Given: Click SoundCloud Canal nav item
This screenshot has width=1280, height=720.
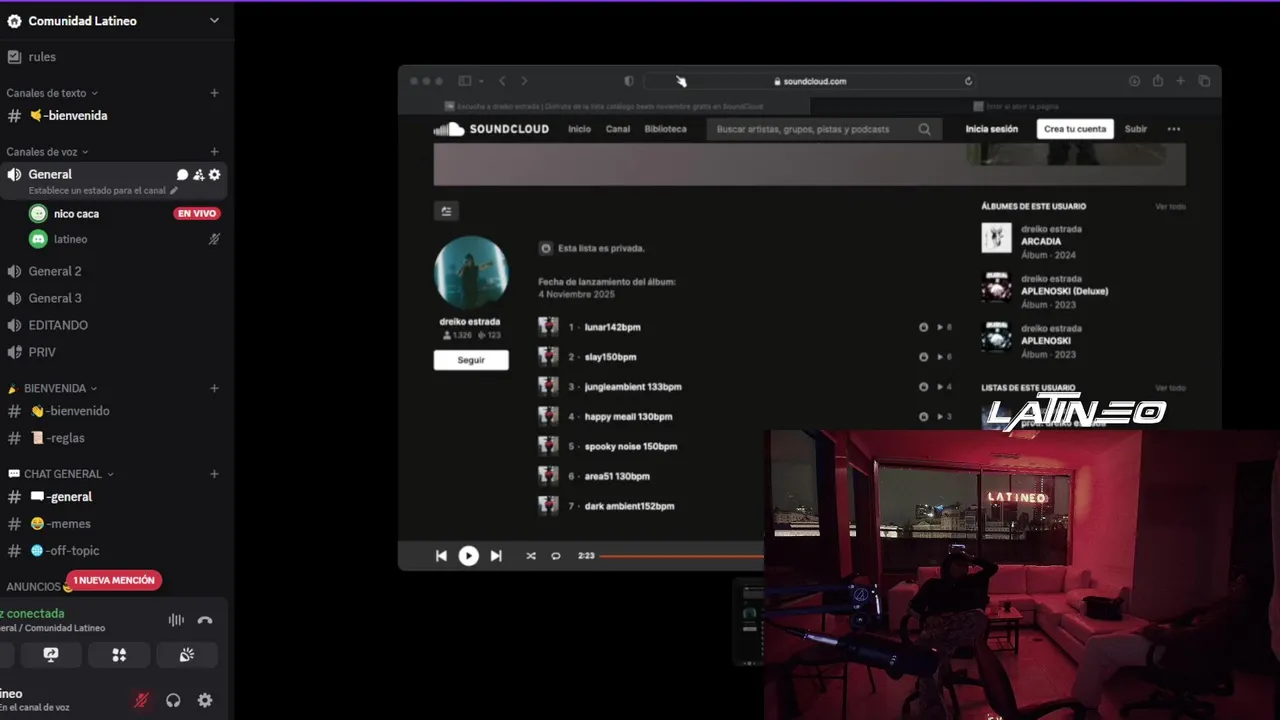Looking at the screenshot, I should [618, 129].
